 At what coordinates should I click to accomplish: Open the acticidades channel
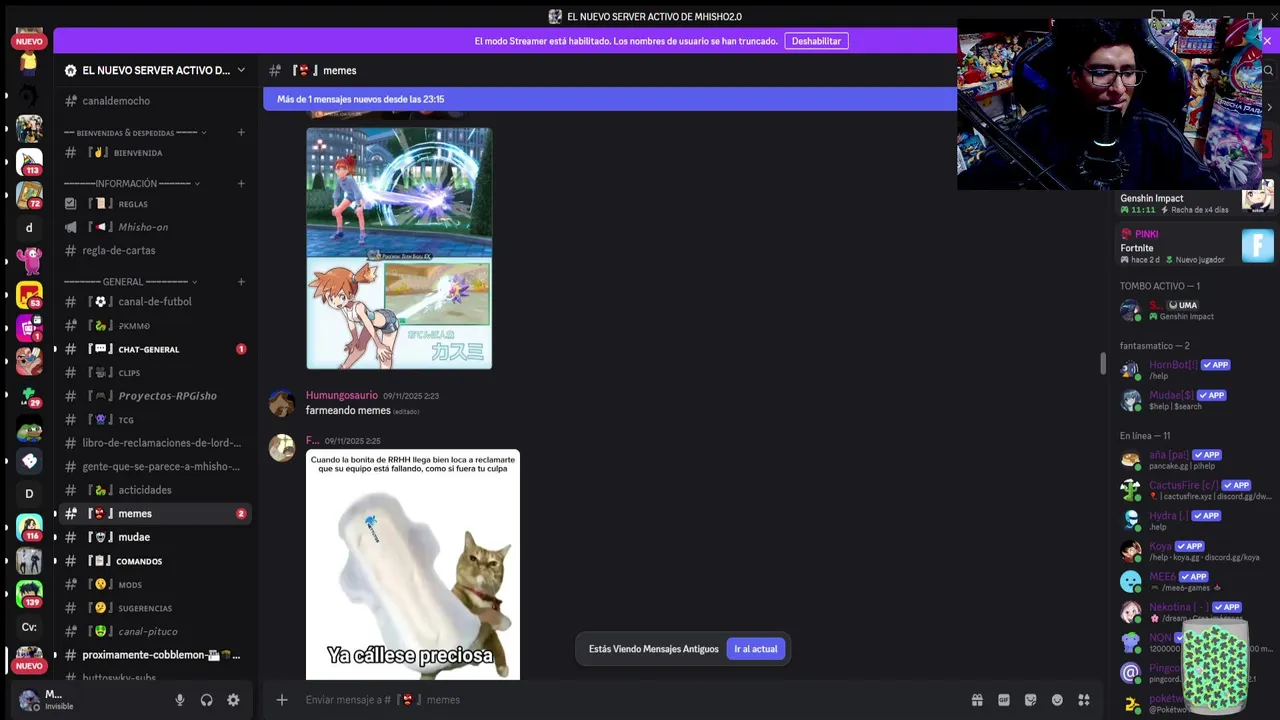[x=155, y=490]
